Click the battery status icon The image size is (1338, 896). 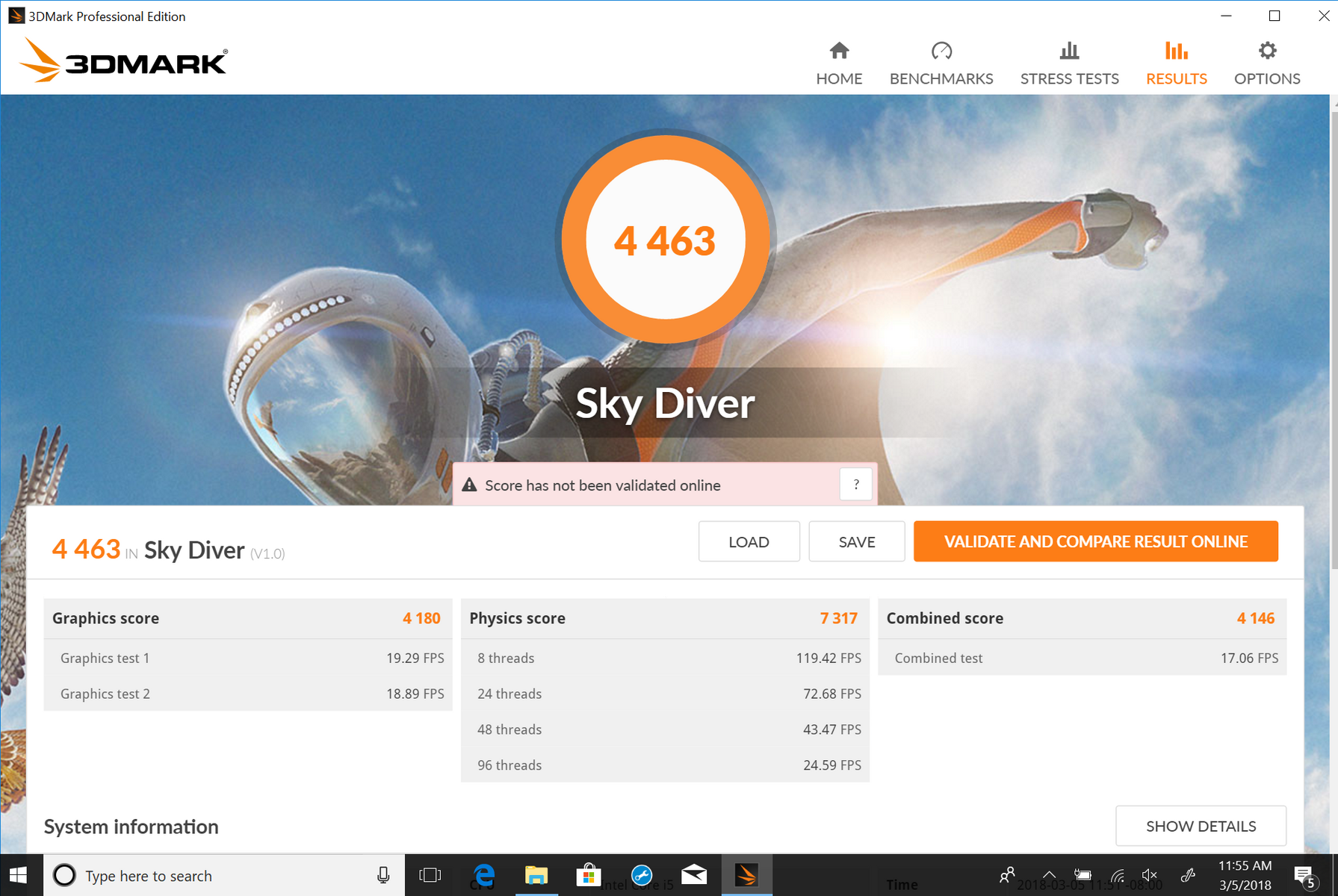tap(1083, 874)
